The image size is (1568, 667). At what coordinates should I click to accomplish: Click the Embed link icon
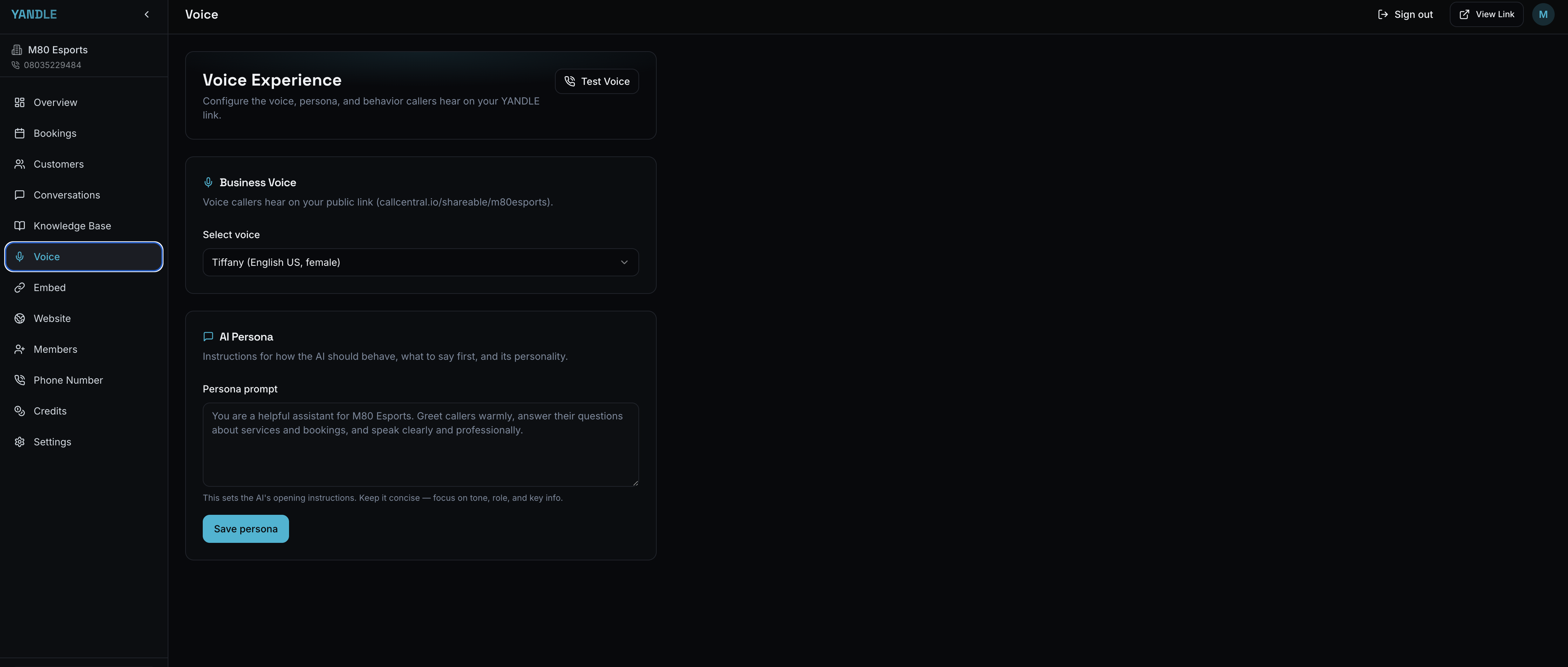point(20,287)
